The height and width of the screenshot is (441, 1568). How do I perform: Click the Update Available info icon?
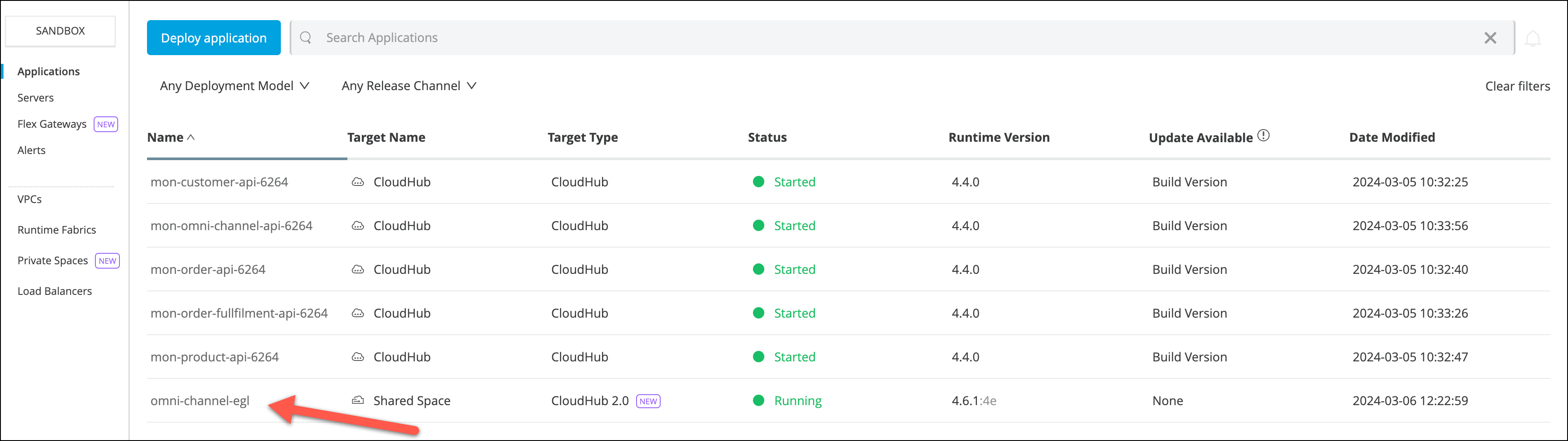(1263, 136)
